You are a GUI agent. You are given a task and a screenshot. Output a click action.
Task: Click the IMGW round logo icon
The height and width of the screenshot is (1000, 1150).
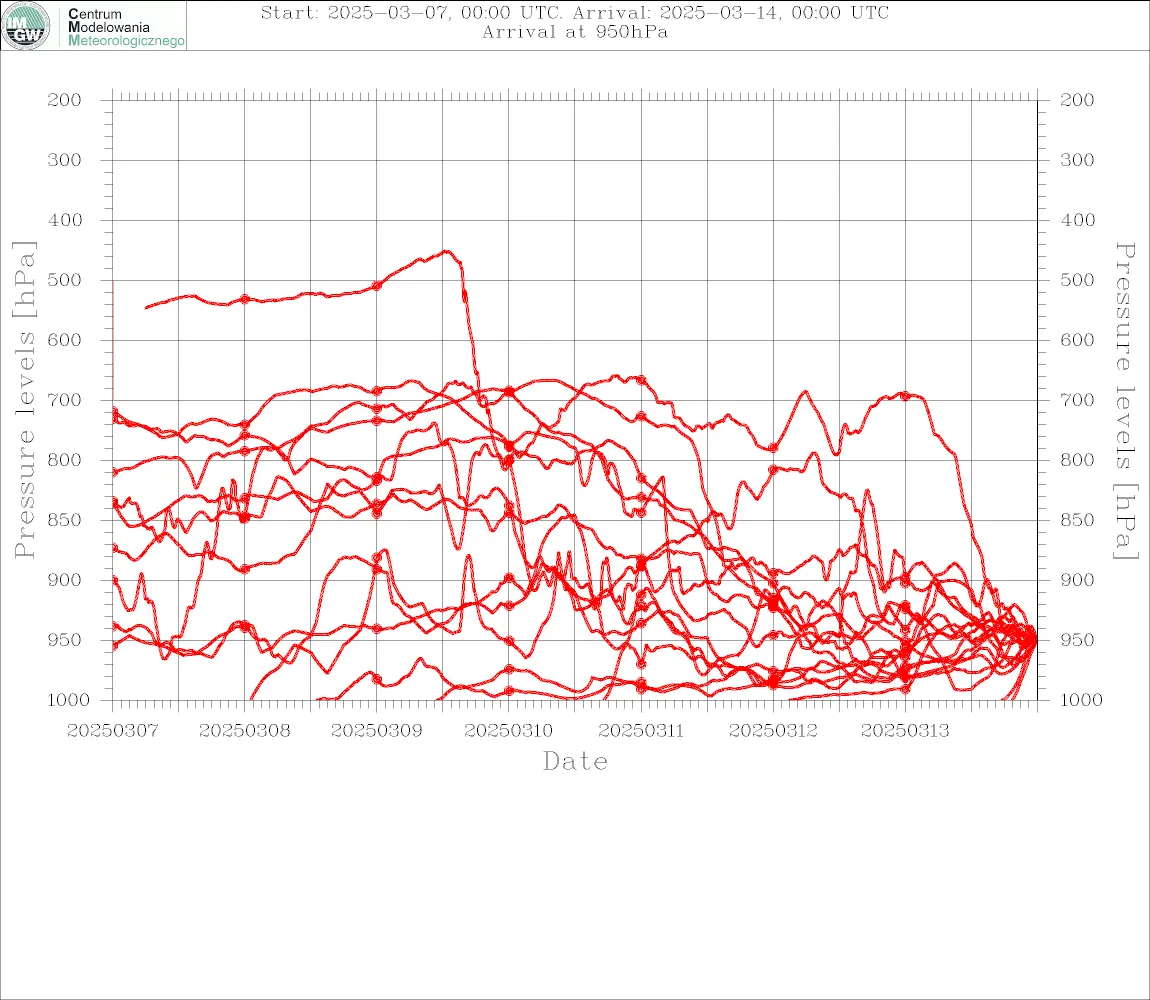[26, 26]
